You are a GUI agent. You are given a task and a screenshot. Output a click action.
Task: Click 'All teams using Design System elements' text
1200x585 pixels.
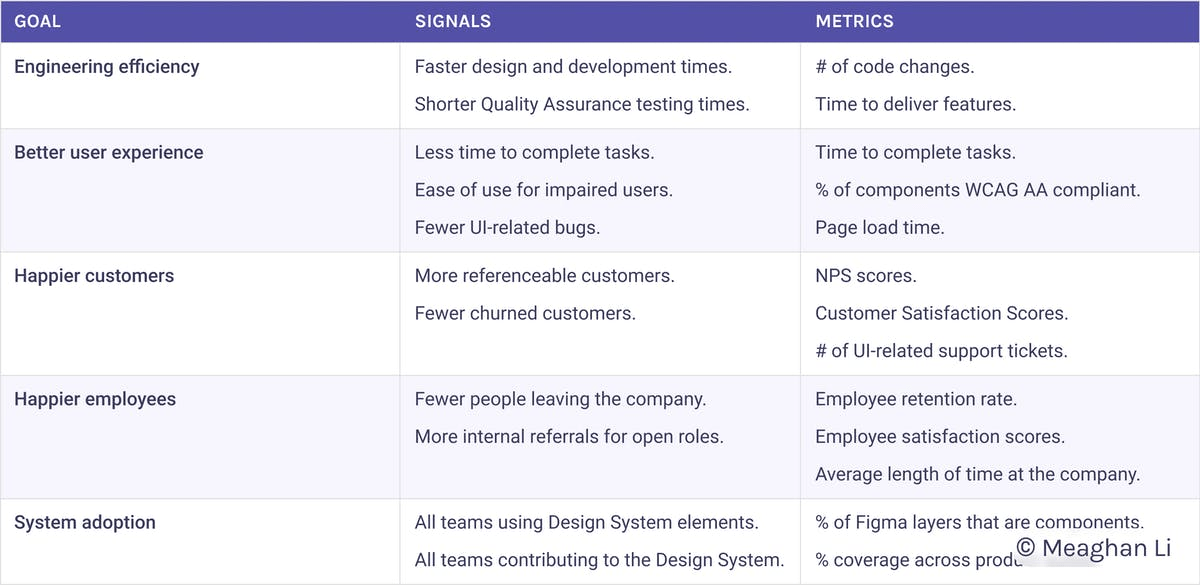(x=587, y=522)
